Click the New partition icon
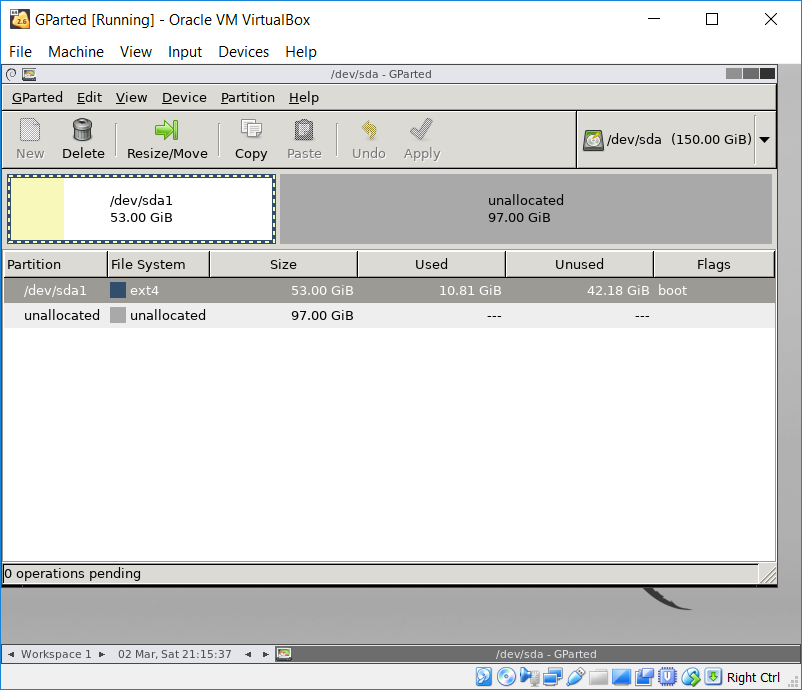The height and width of the screenshot is (690, 802). pyautogui.click(x=29, y=139)
